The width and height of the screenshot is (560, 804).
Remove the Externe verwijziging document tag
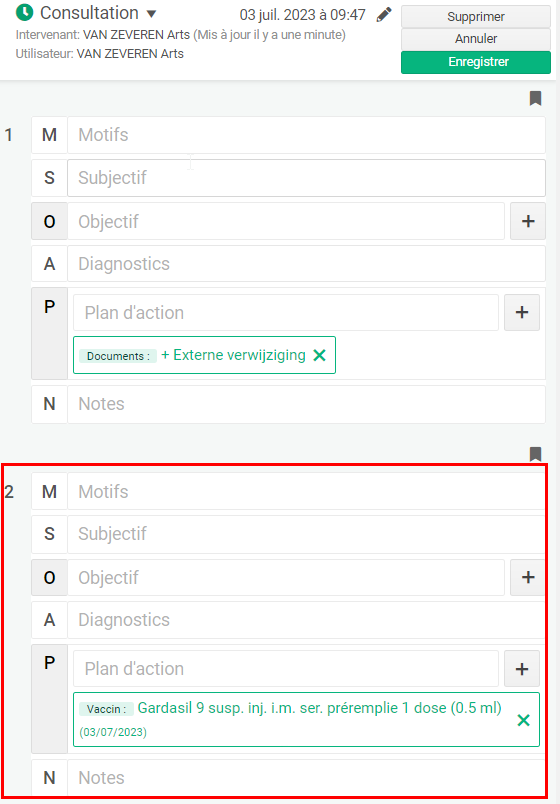pyautogui.click(x=319, y=355)
